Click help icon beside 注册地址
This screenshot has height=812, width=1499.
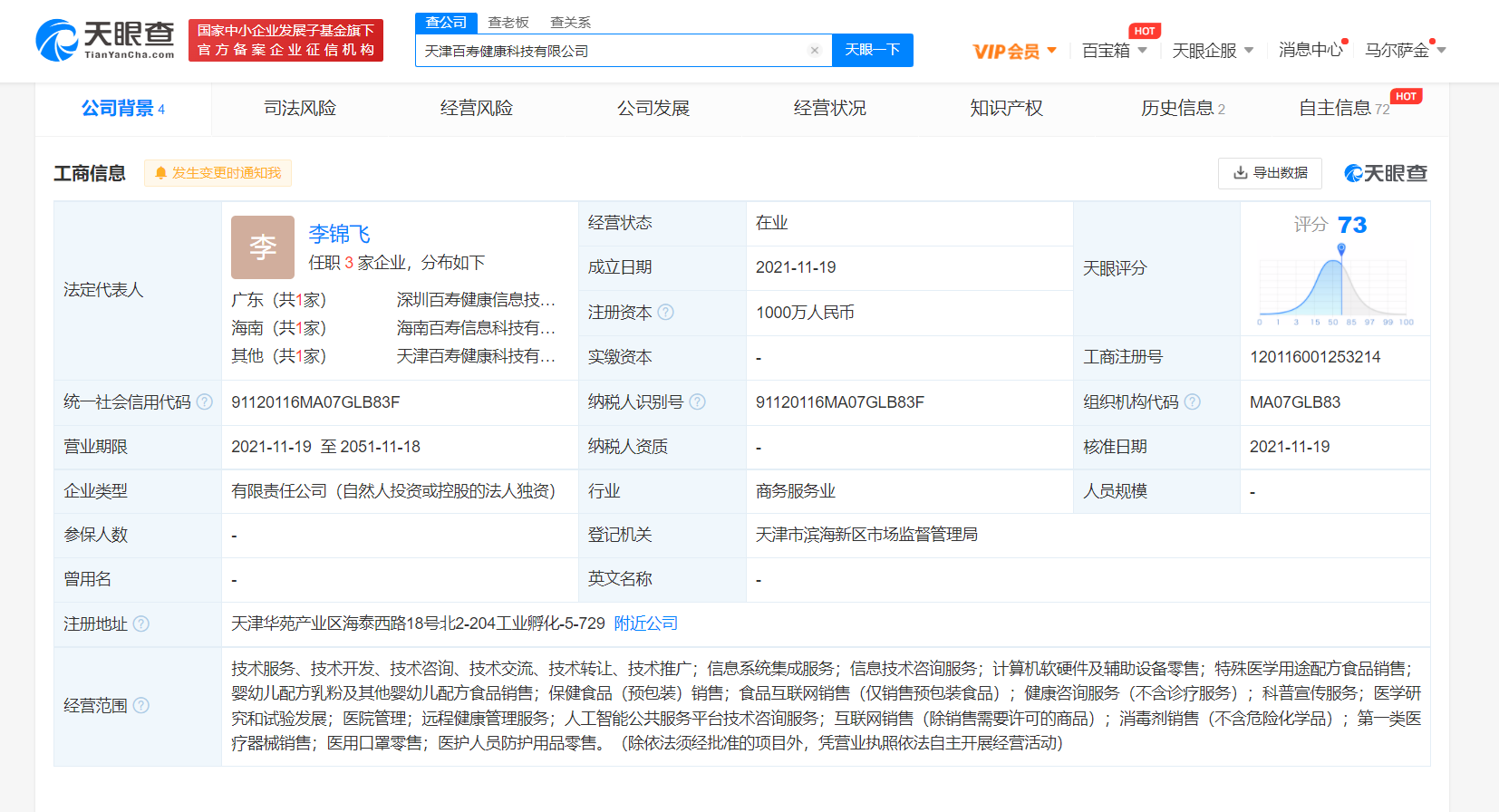pyautogui.click(x=141, y=623)
